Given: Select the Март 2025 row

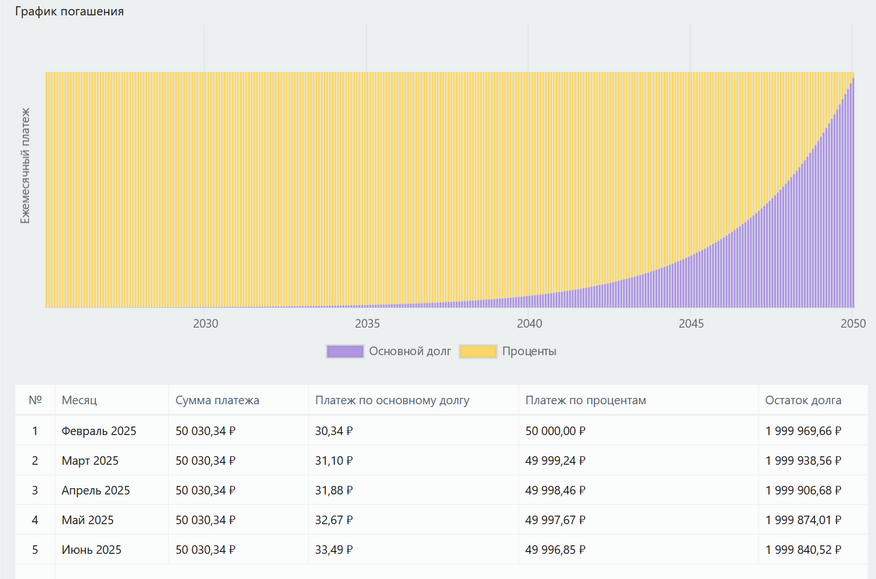Looking at the screenshot, I should coord(89,461).
